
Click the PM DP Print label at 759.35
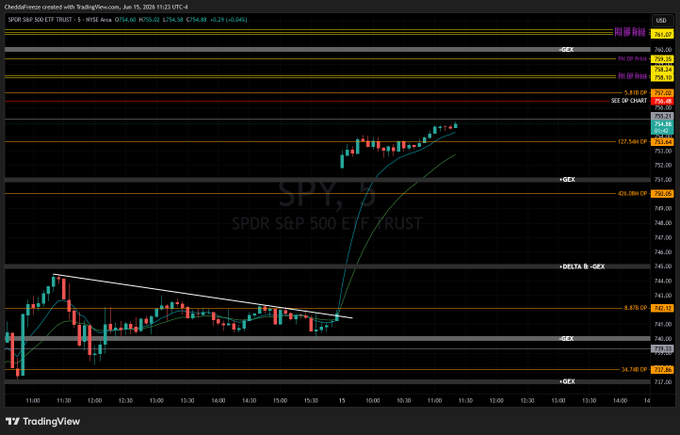[632, 59]
